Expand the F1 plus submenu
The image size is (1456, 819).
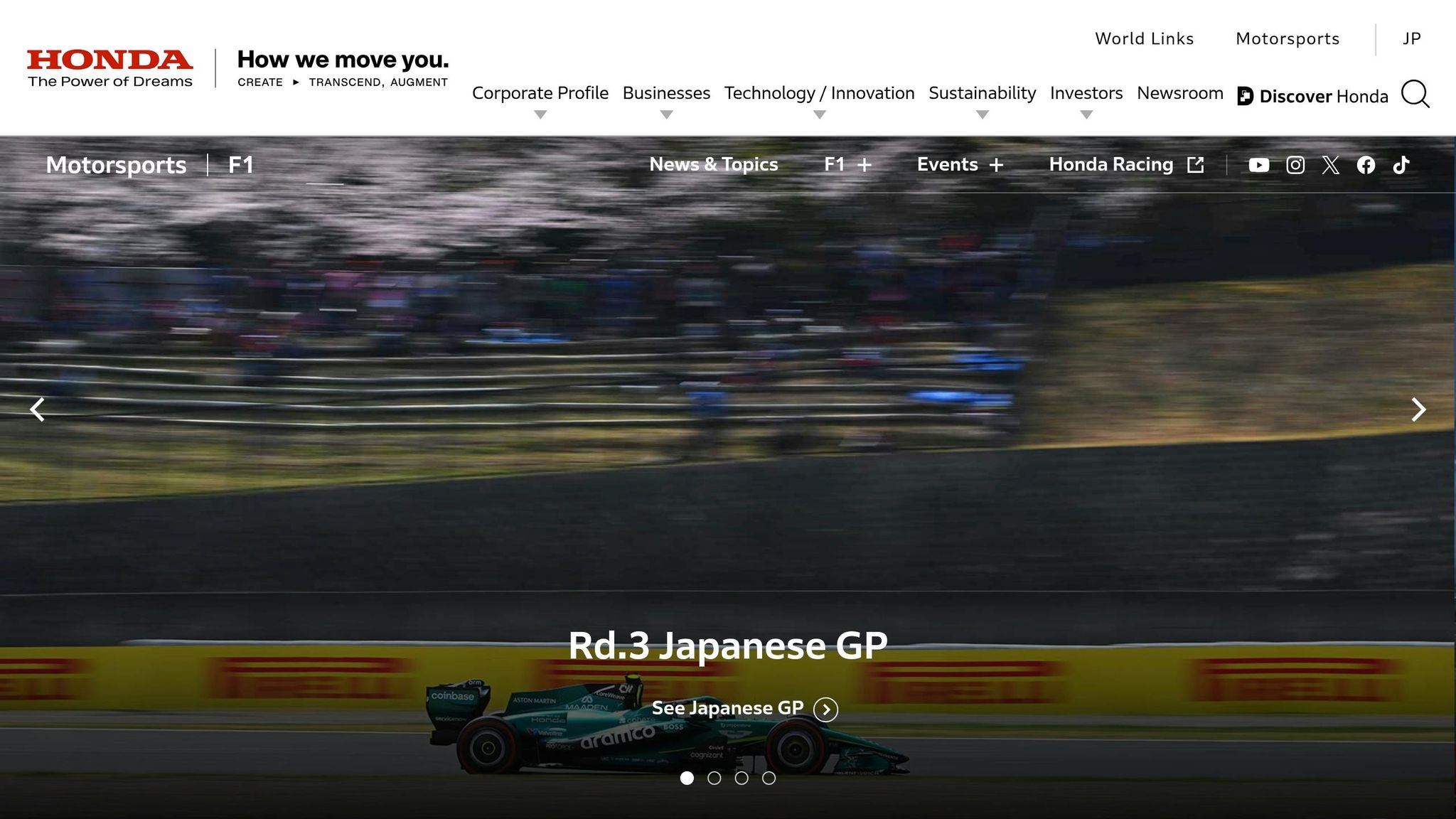(847, 165)
